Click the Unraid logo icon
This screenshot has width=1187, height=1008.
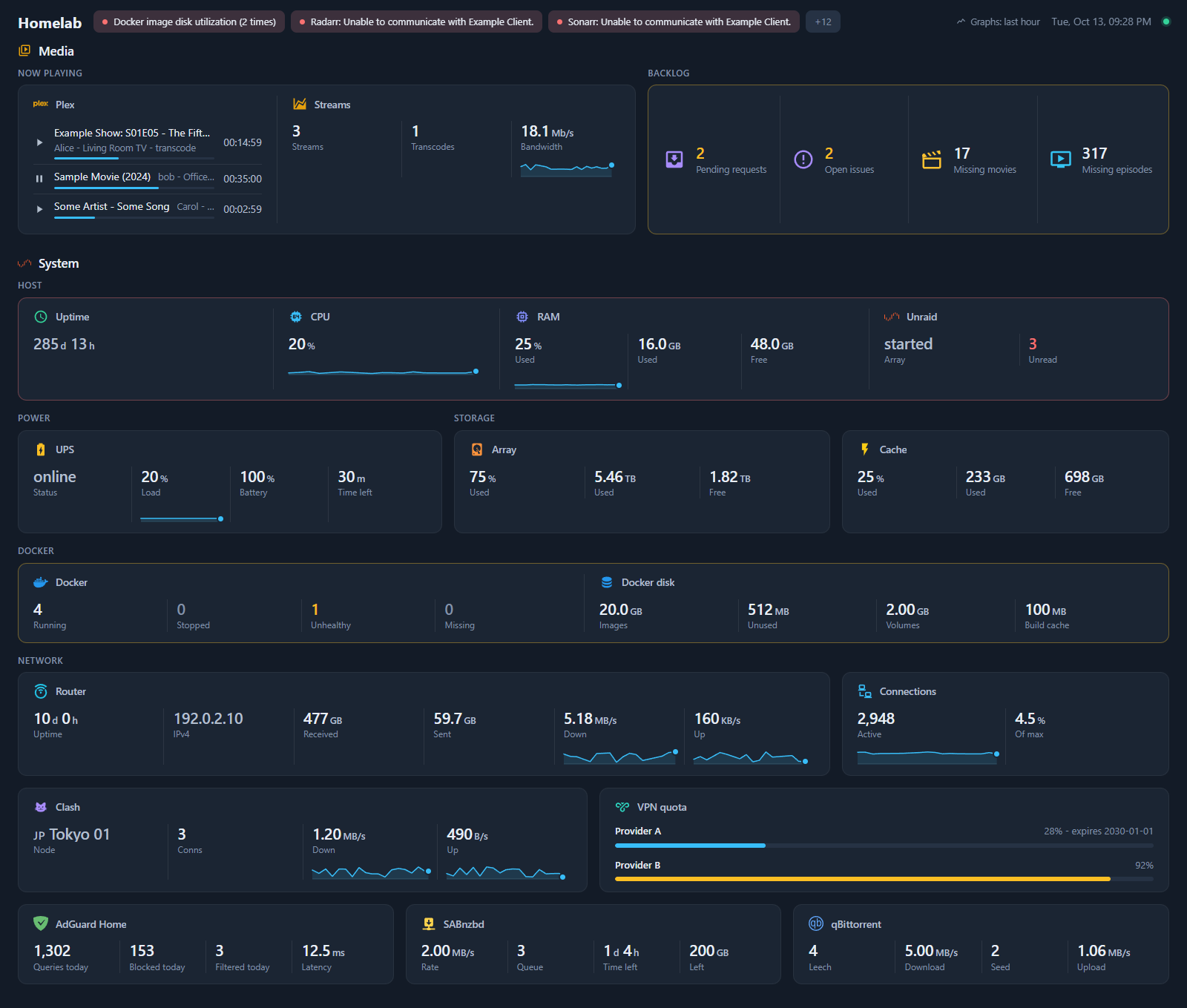click(892, 317)
